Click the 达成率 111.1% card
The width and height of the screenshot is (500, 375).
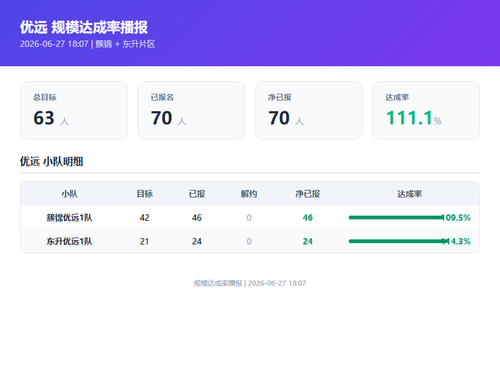(x=426, y=110)
